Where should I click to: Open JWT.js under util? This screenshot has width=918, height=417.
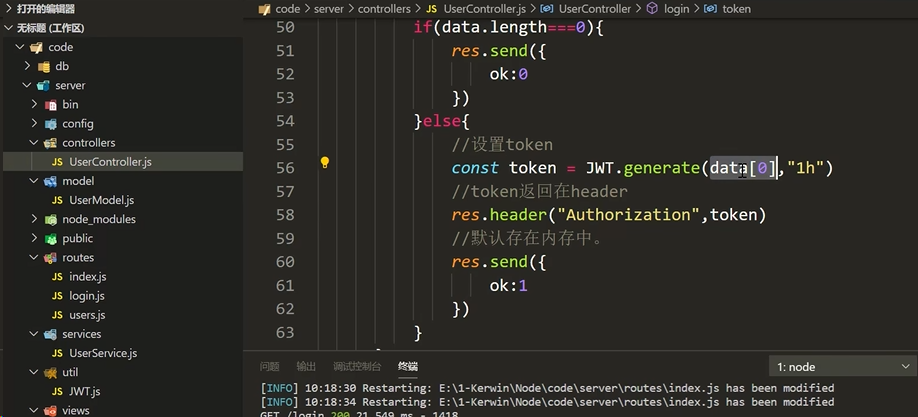85,392
